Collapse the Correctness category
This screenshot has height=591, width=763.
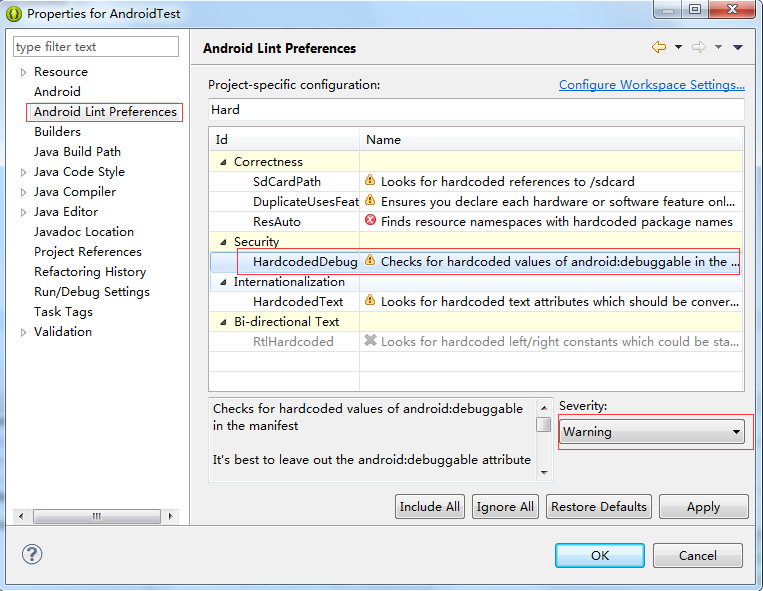tap(223, 162)
